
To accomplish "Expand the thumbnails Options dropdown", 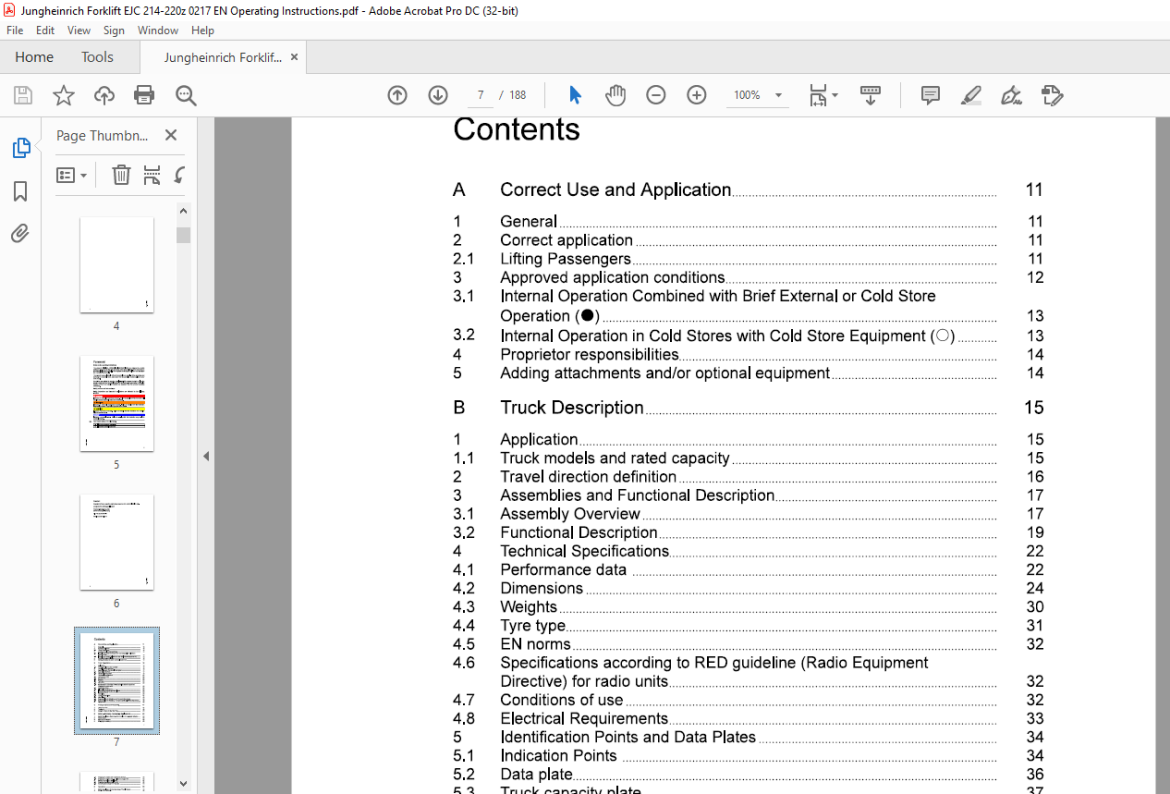I will click(72, 175).
